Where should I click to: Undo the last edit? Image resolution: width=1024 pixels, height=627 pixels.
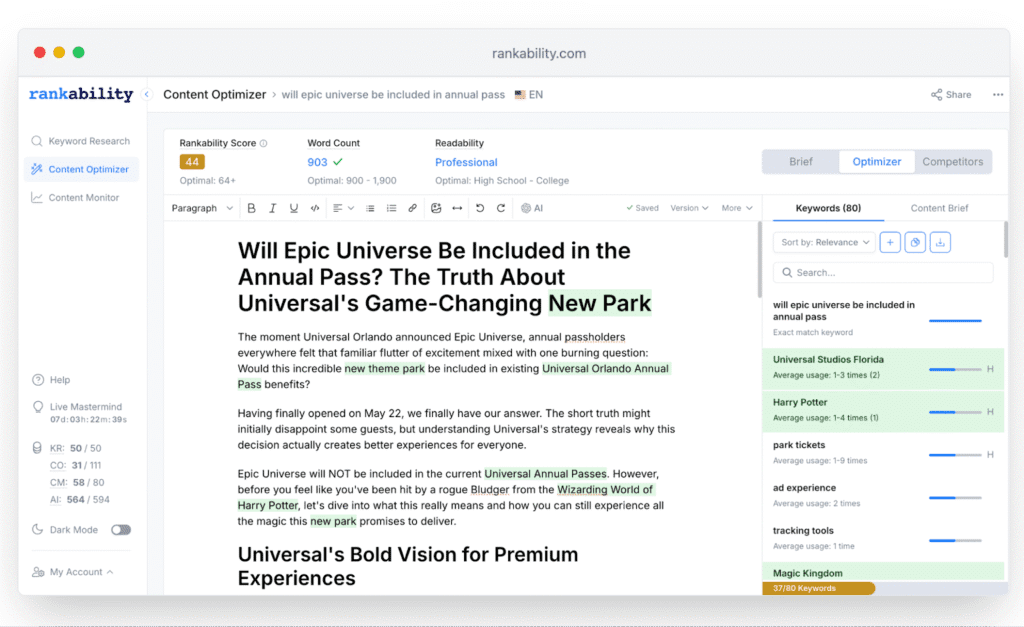480,208
